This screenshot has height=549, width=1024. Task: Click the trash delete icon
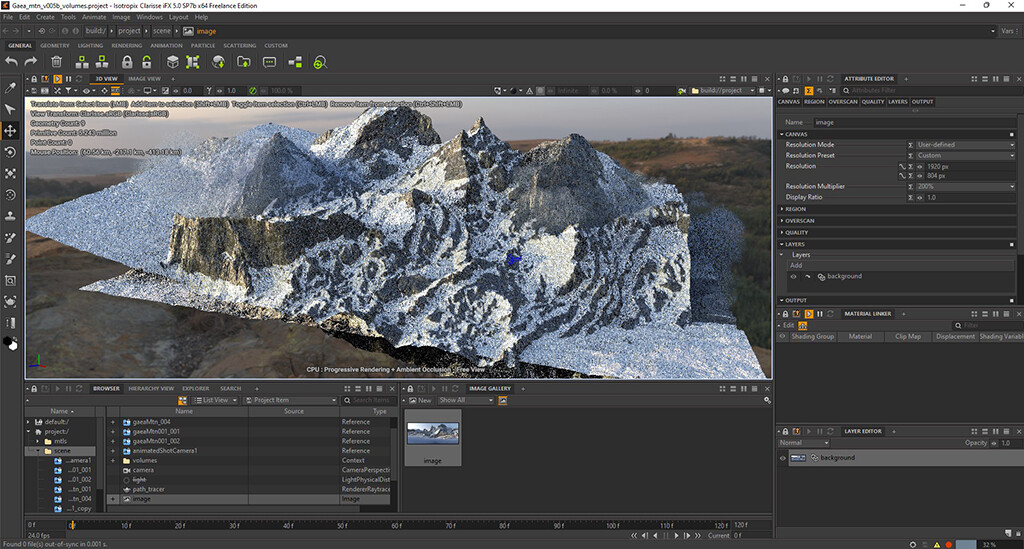[57, 62]
